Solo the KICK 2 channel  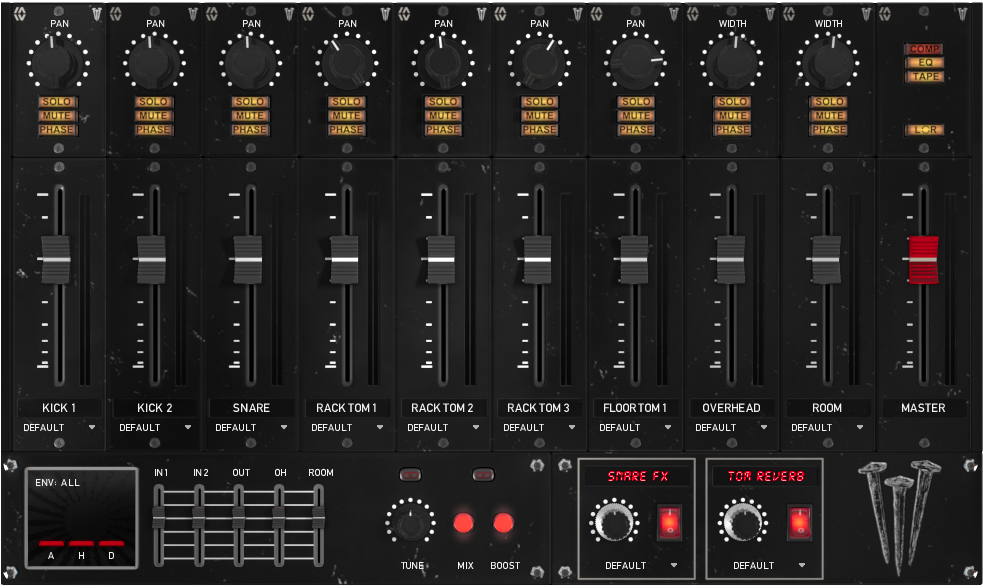(x=154, y=102)
